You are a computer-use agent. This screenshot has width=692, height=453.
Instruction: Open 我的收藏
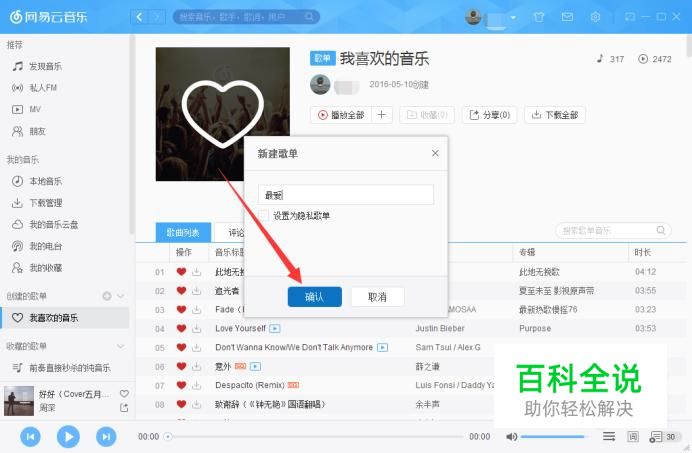[x=37, y=268]
